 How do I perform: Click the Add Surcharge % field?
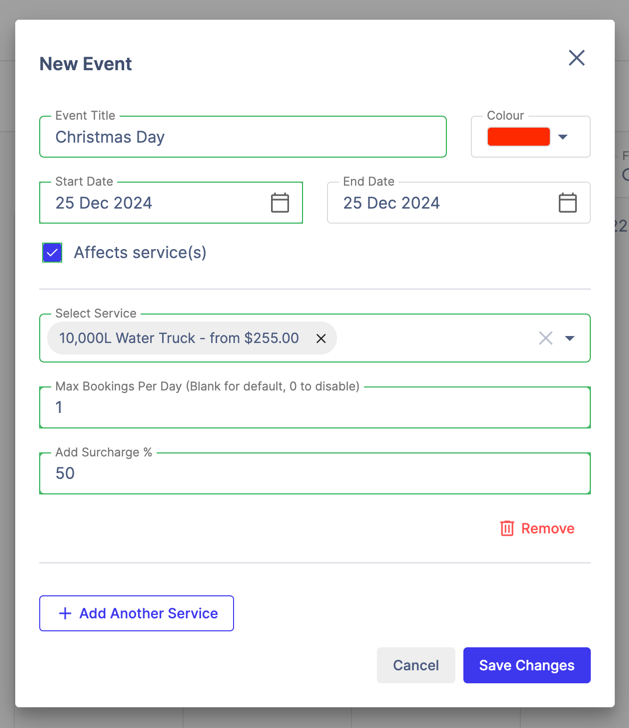coord(314,474)
